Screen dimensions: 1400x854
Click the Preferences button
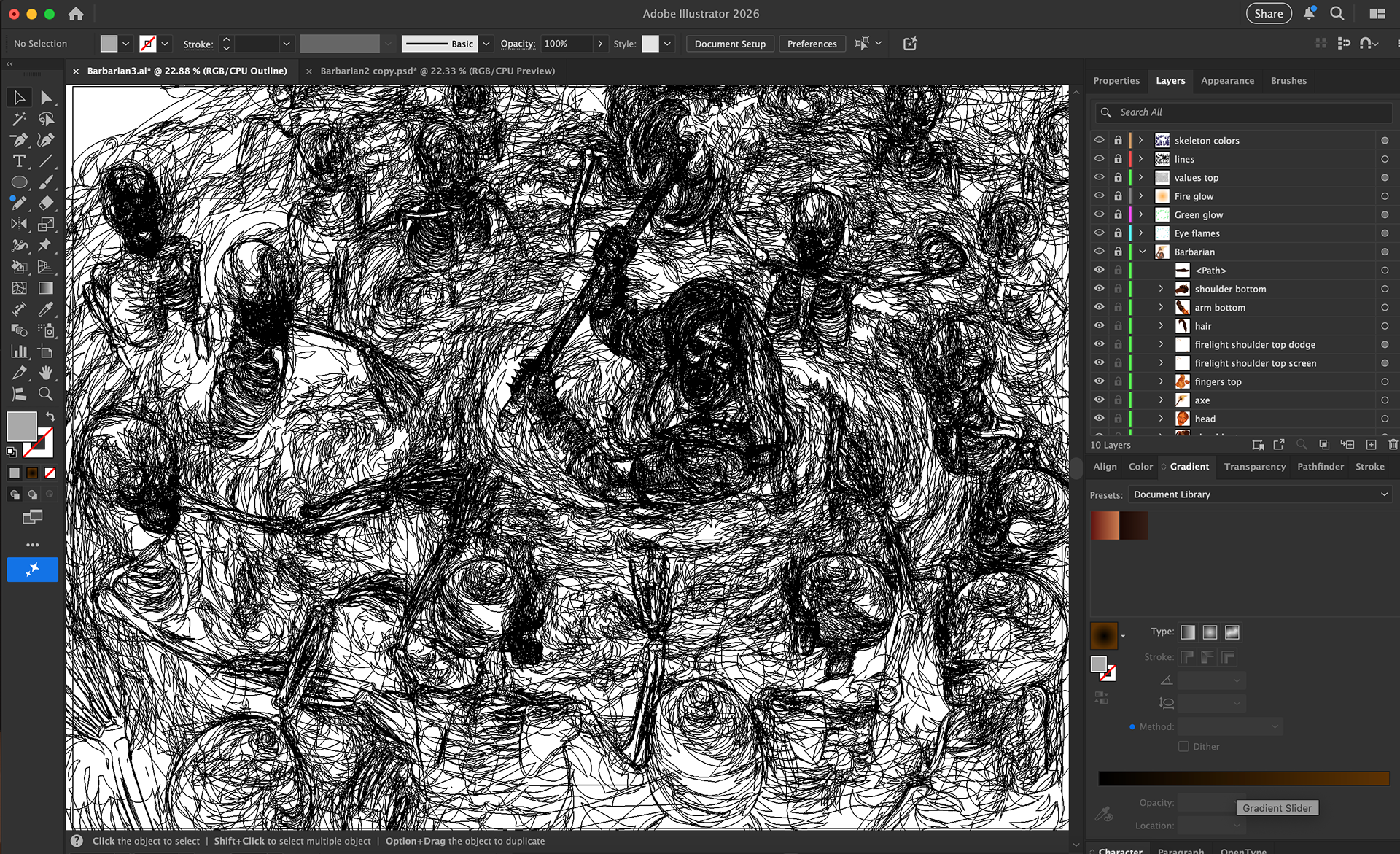click(812, 44)
